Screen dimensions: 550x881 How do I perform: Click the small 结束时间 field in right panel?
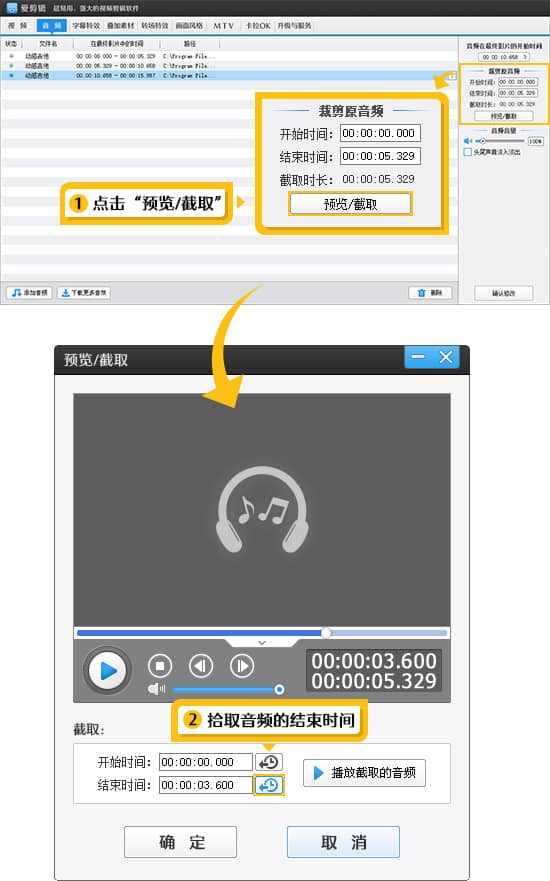click(517, 93)
